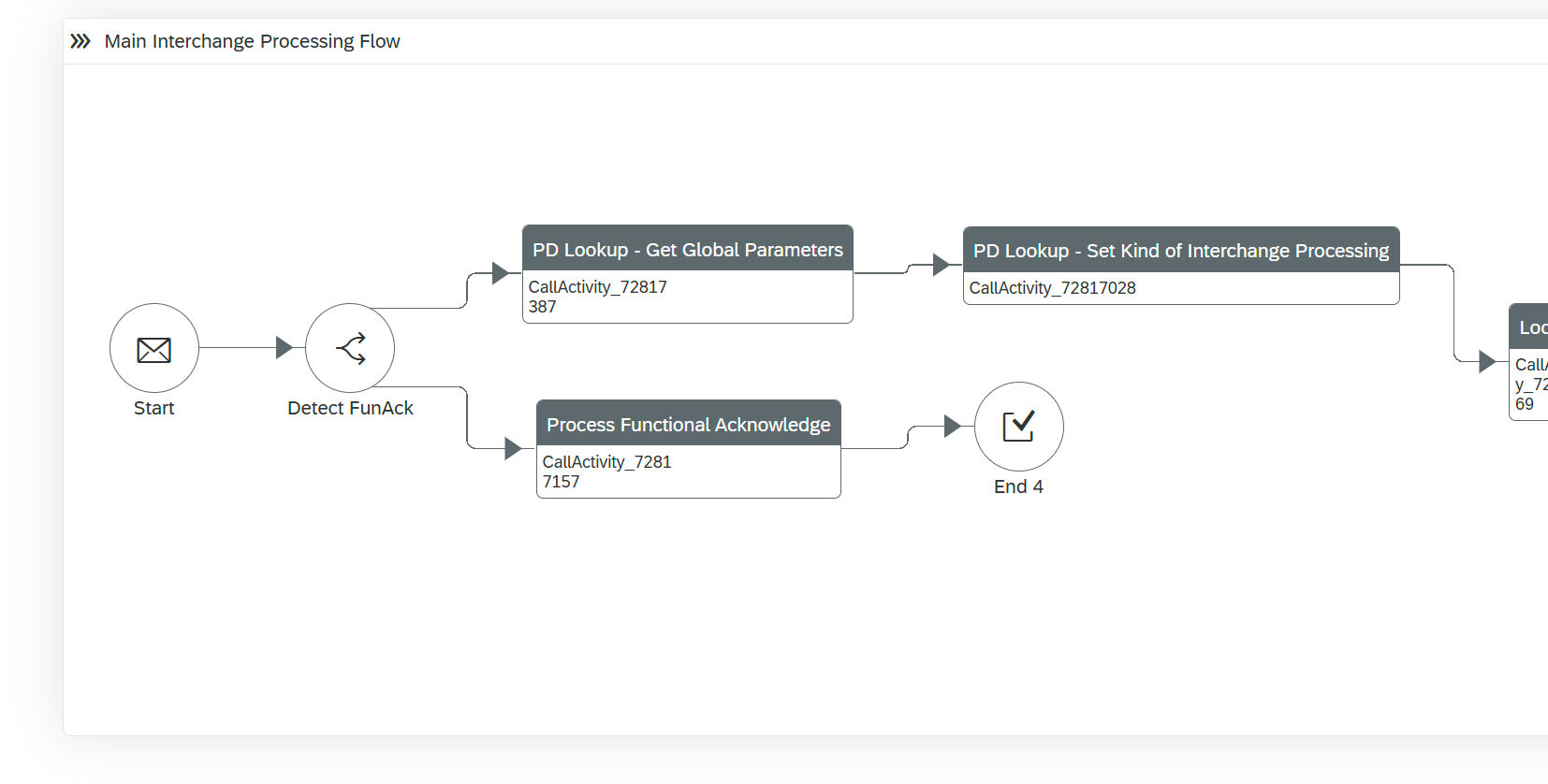Click the Main Interchange Processing Flow title
Screen dimensions: 1548x784
click(x=252, y=41)
